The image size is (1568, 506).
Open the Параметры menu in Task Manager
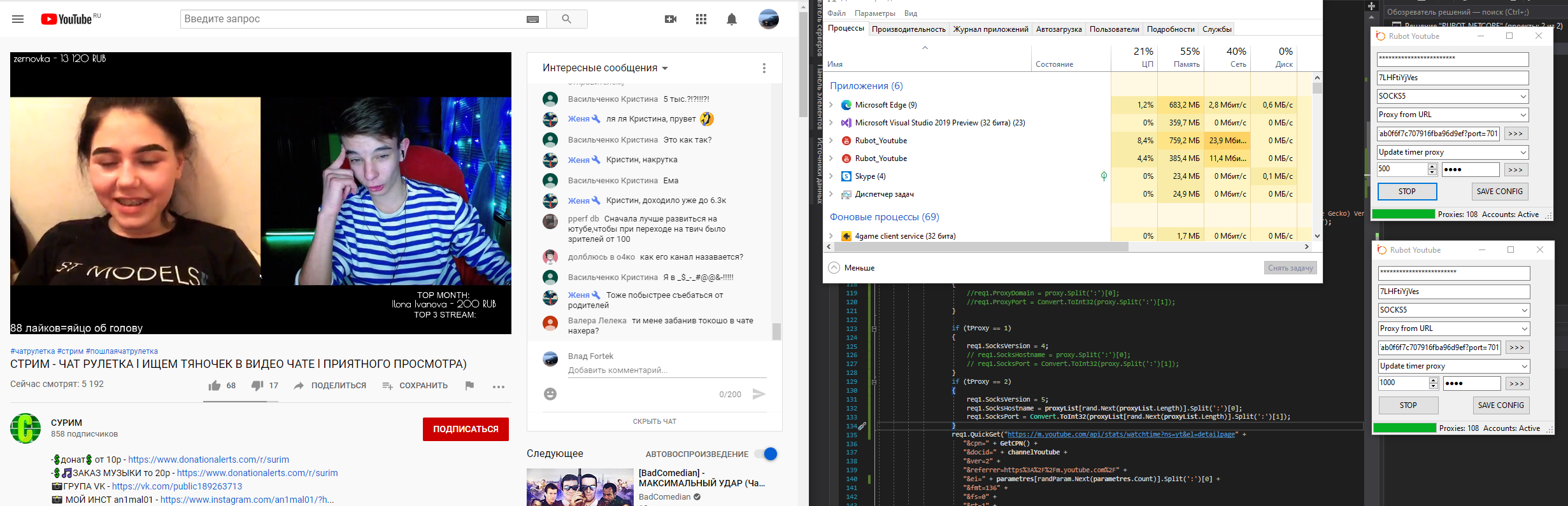pos(874,13)
